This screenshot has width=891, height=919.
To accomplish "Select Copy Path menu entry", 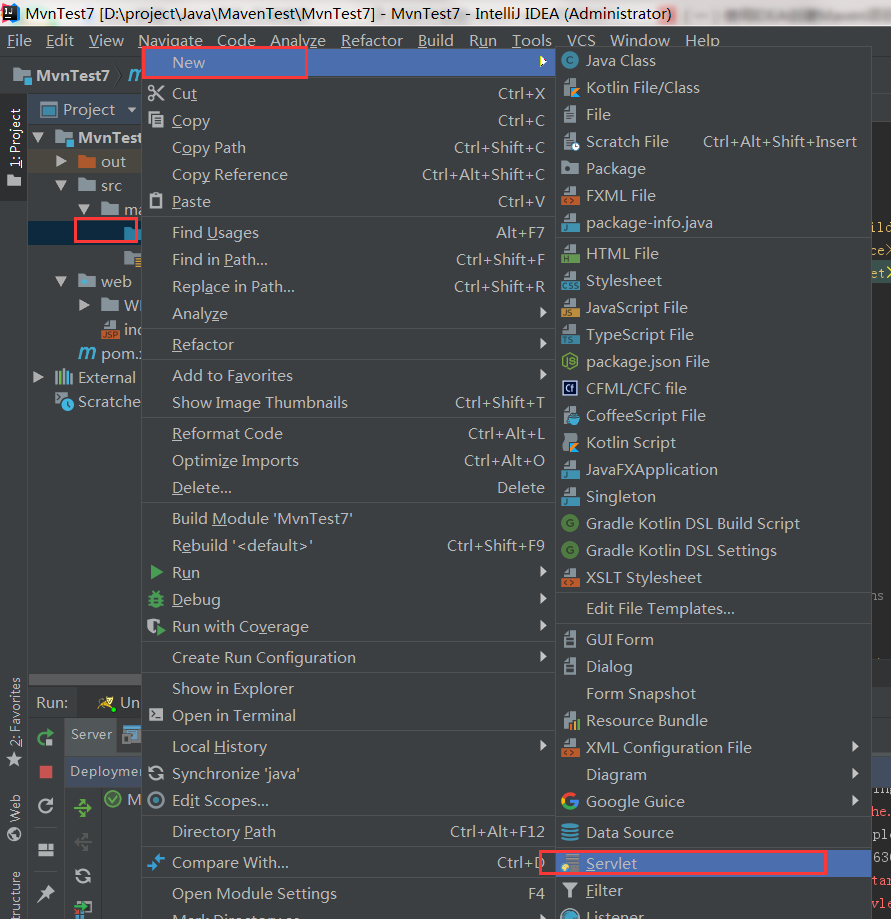I will (348, 147).
